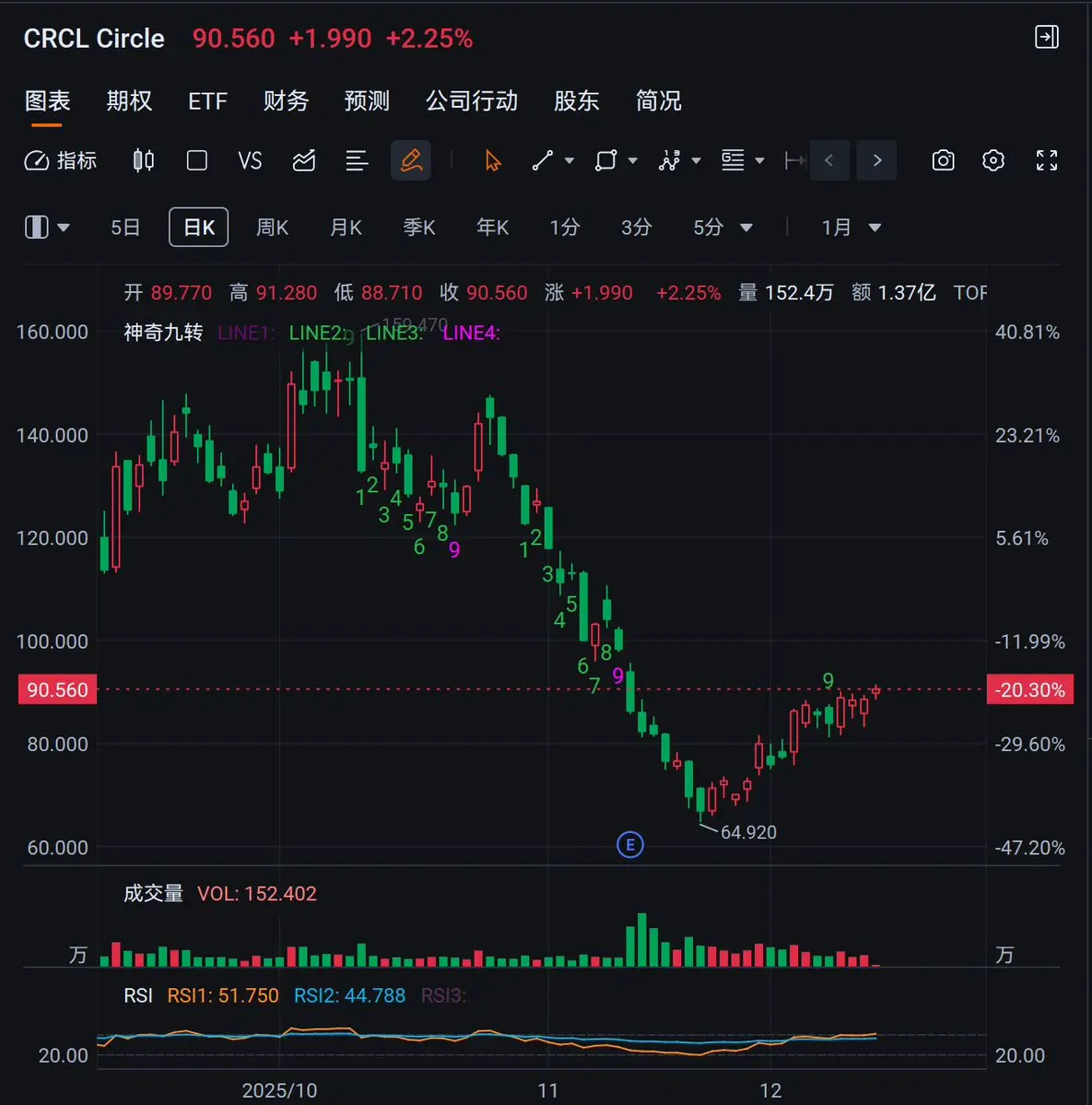Select the rectangle shape tool
The image size is (1092, 1105).
click(605, 160)
